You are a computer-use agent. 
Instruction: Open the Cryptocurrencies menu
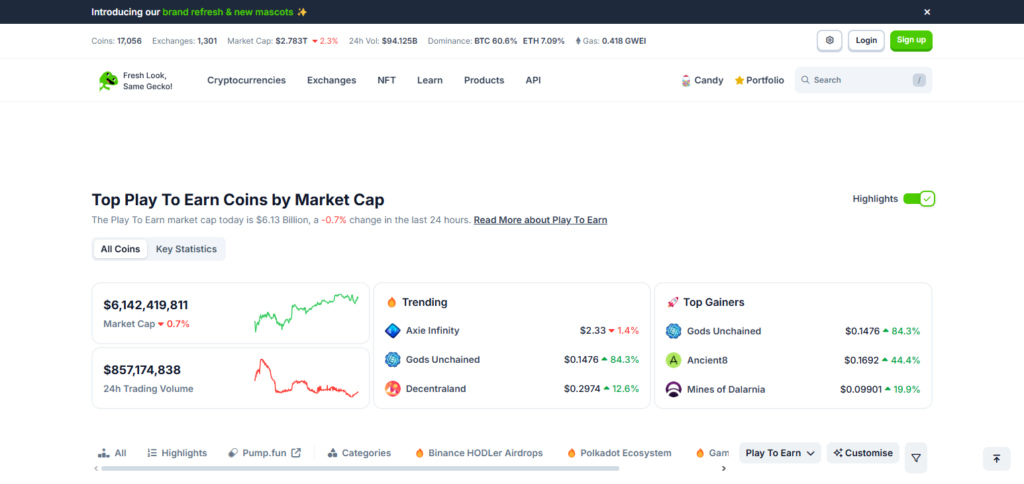246,80
